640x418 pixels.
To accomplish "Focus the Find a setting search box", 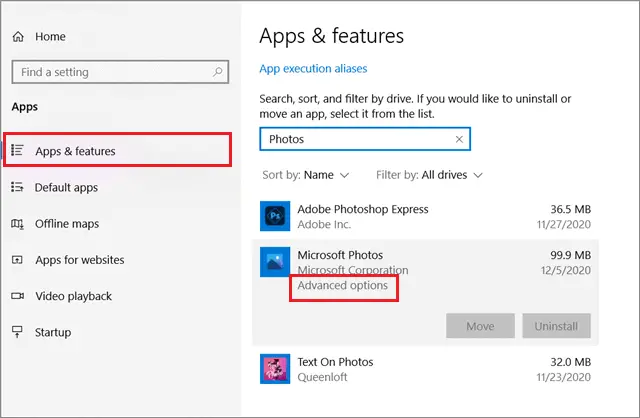I will [120, 72].
